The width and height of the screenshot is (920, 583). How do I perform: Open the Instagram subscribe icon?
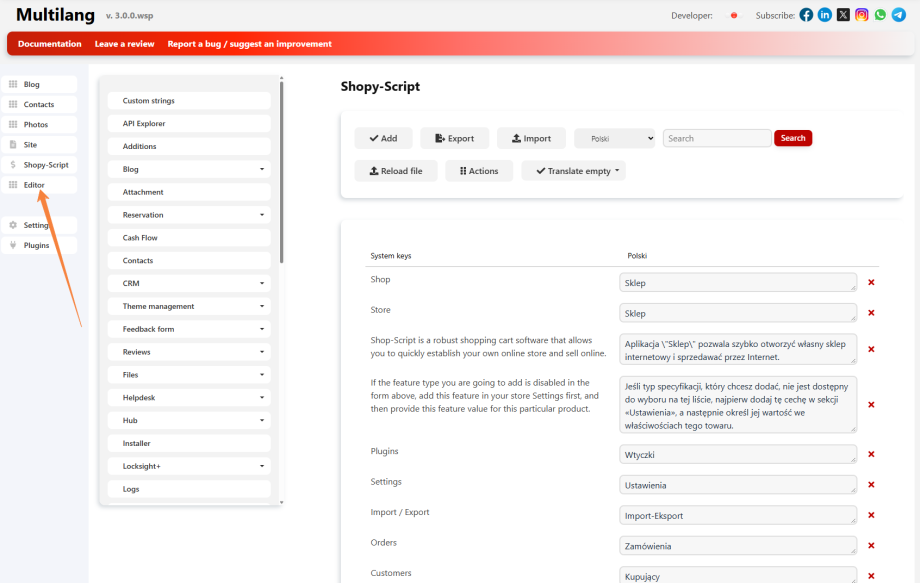pyautogui.click(x=861, y=15)
